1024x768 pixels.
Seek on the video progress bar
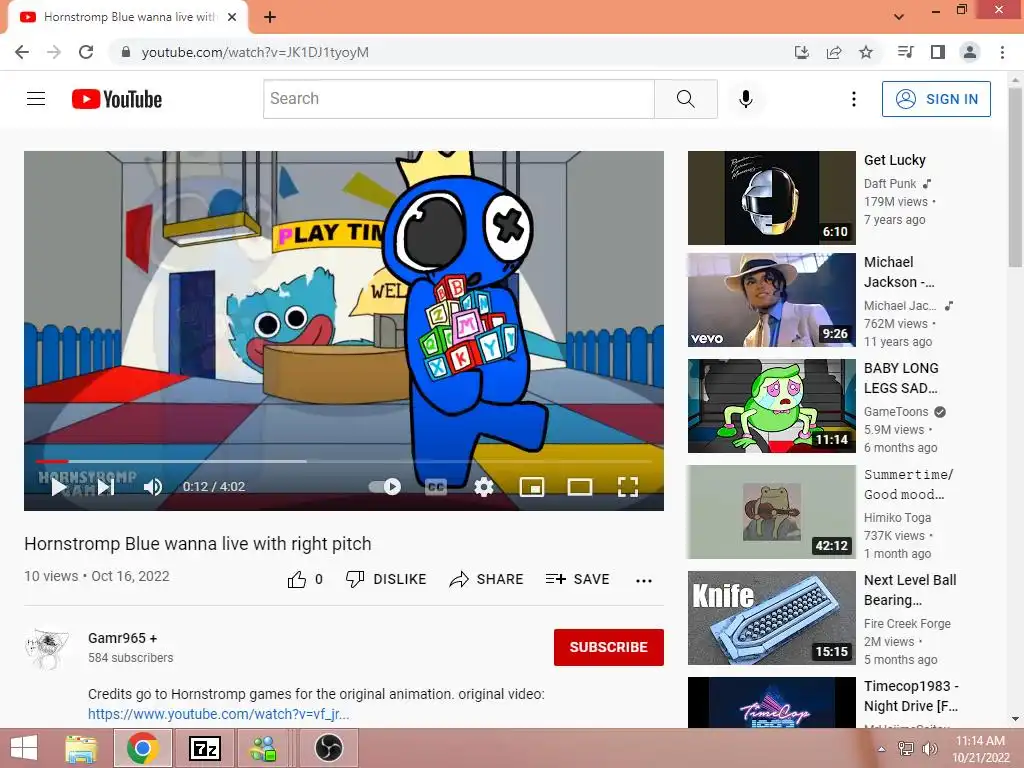point(344,461)
